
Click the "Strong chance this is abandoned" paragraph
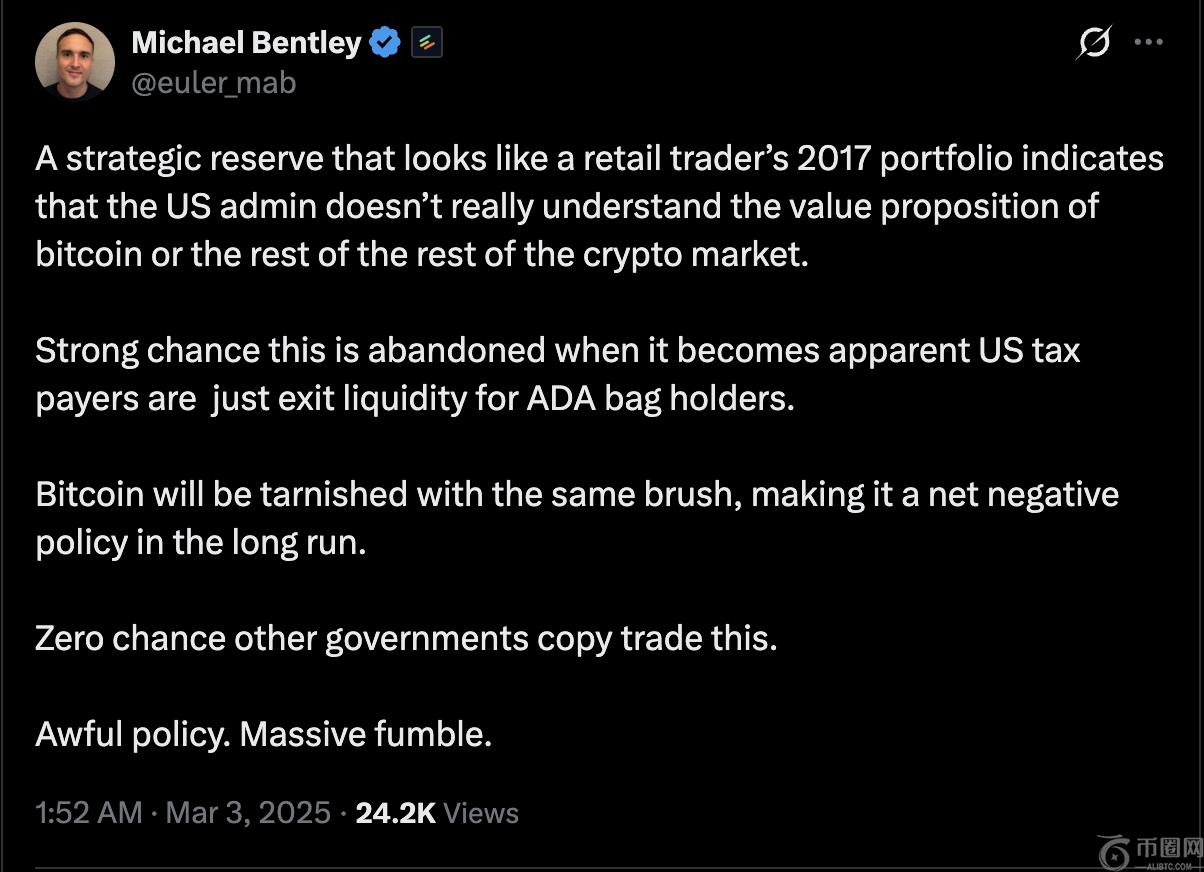tap(557, 374)
